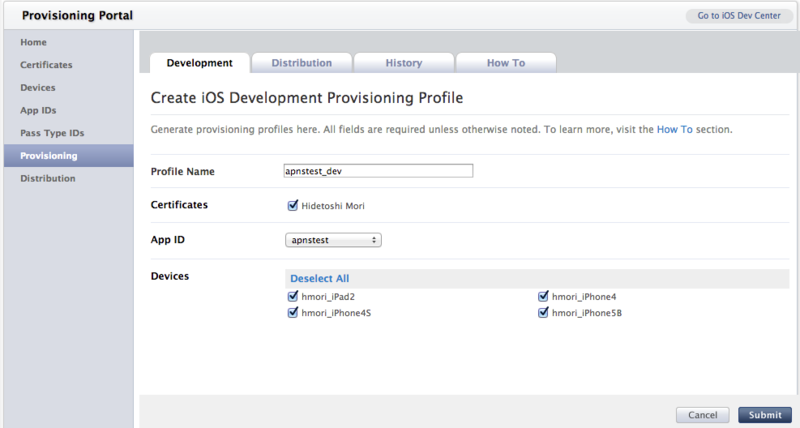Open the History tab
The image size is (800, 428).
click(x=404, y=63)
